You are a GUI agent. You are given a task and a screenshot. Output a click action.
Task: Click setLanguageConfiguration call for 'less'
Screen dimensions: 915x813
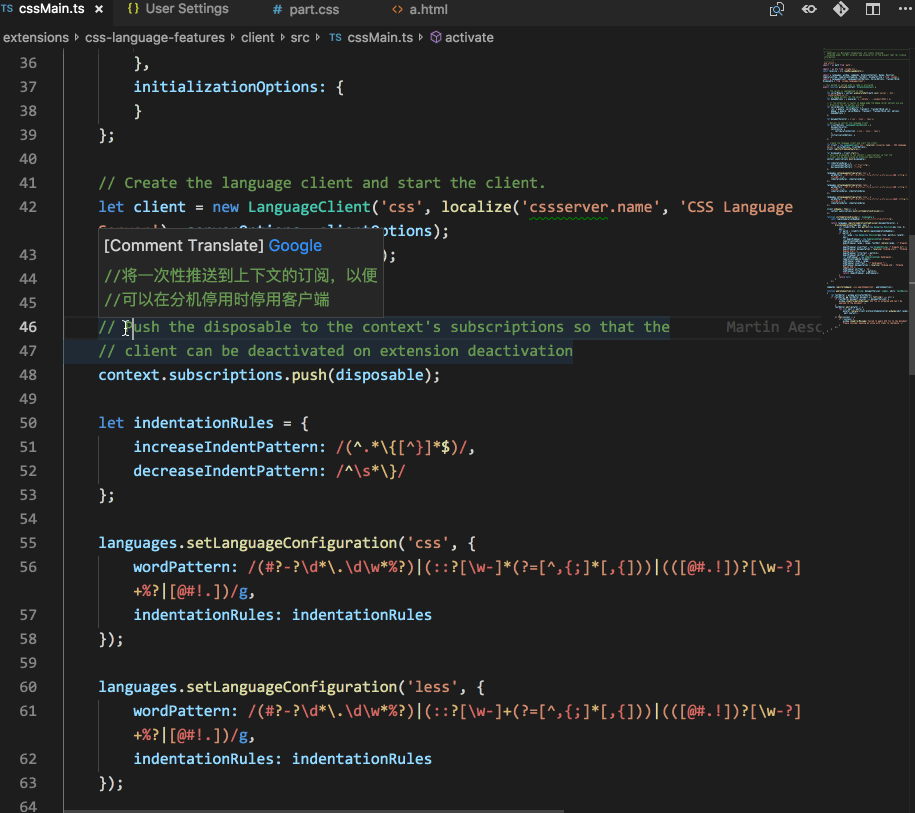coord(291,687)
